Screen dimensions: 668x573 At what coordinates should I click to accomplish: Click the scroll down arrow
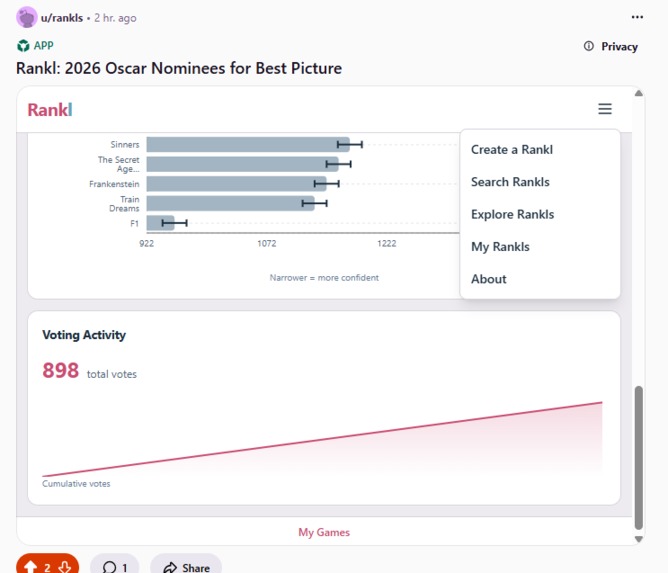coord(638,539)
